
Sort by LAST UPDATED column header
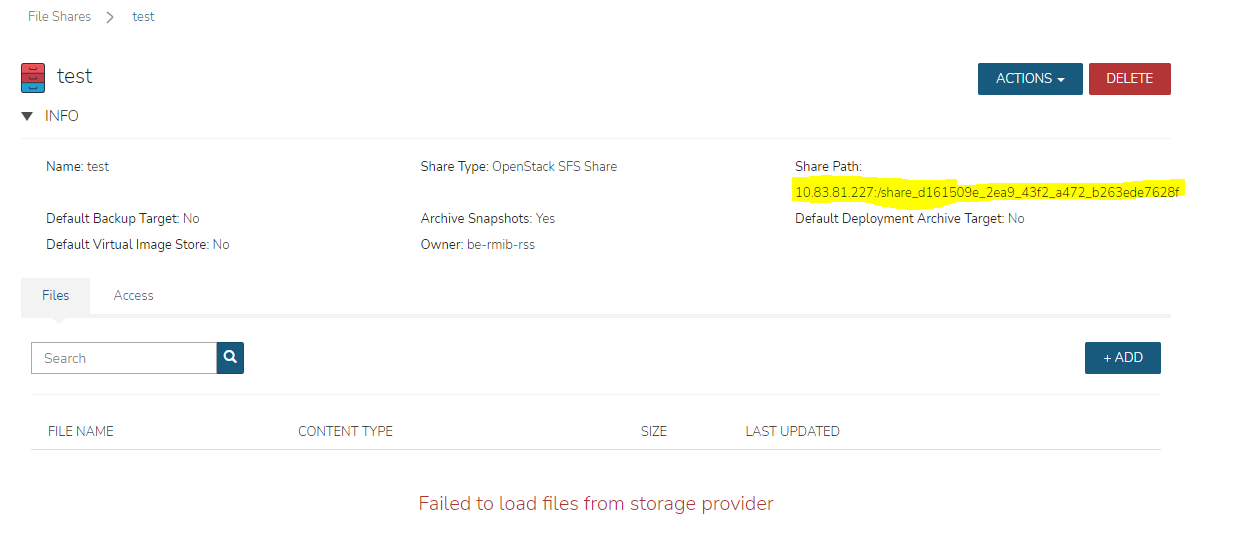pos(792,432)
